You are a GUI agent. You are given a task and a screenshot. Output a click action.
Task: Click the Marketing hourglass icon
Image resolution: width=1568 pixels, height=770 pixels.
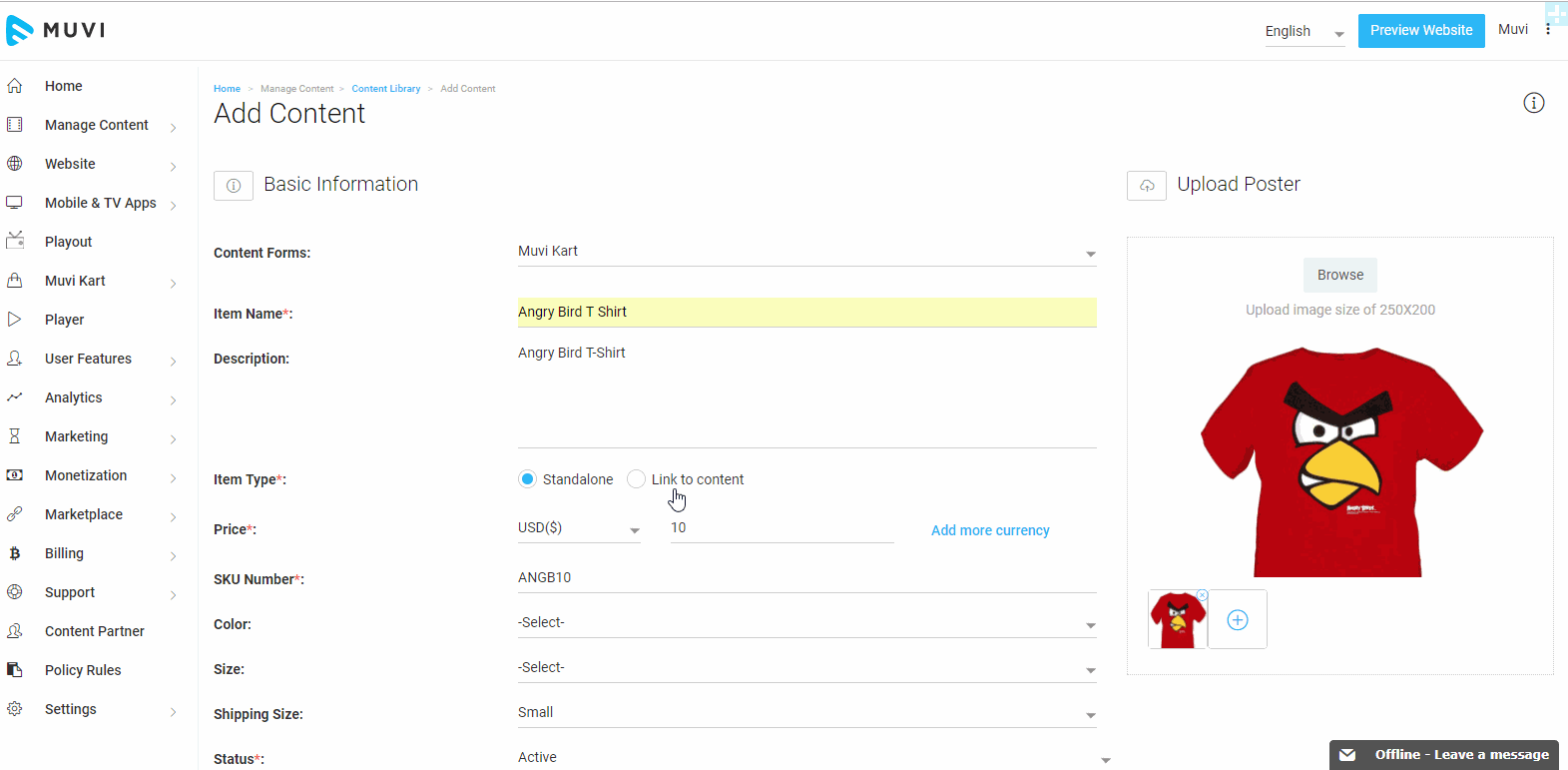click(15, 436)
